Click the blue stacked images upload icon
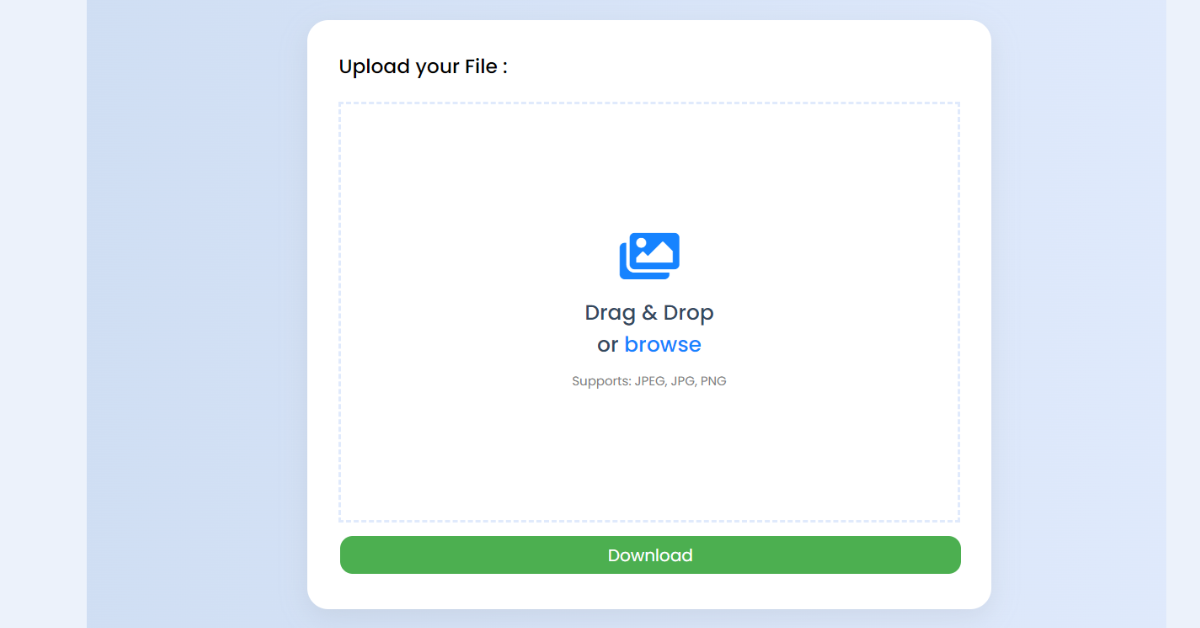Screen dimensions: 1200x628 pos(649,255)
